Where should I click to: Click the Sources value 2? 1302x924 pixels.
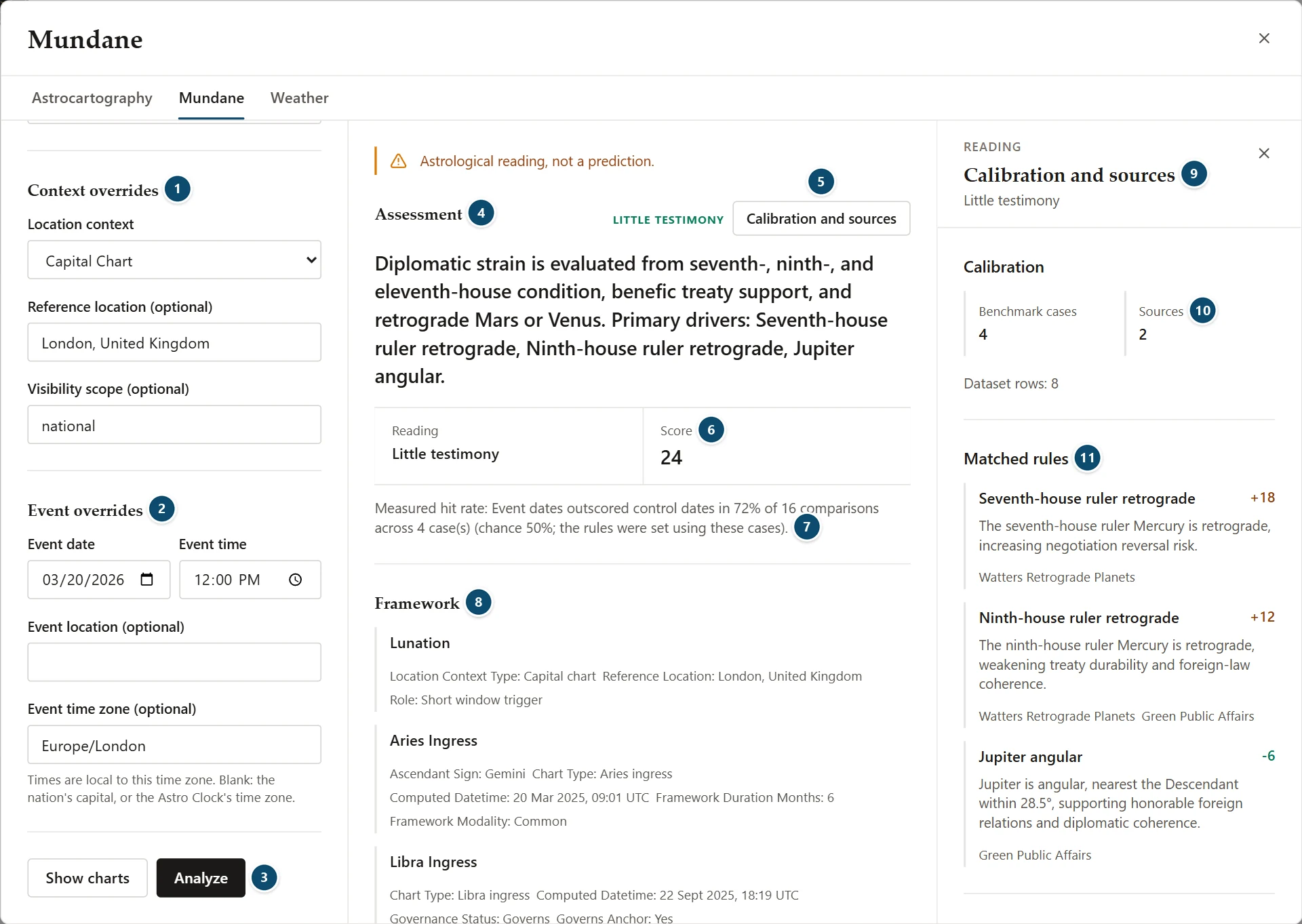coord(1143,334)
